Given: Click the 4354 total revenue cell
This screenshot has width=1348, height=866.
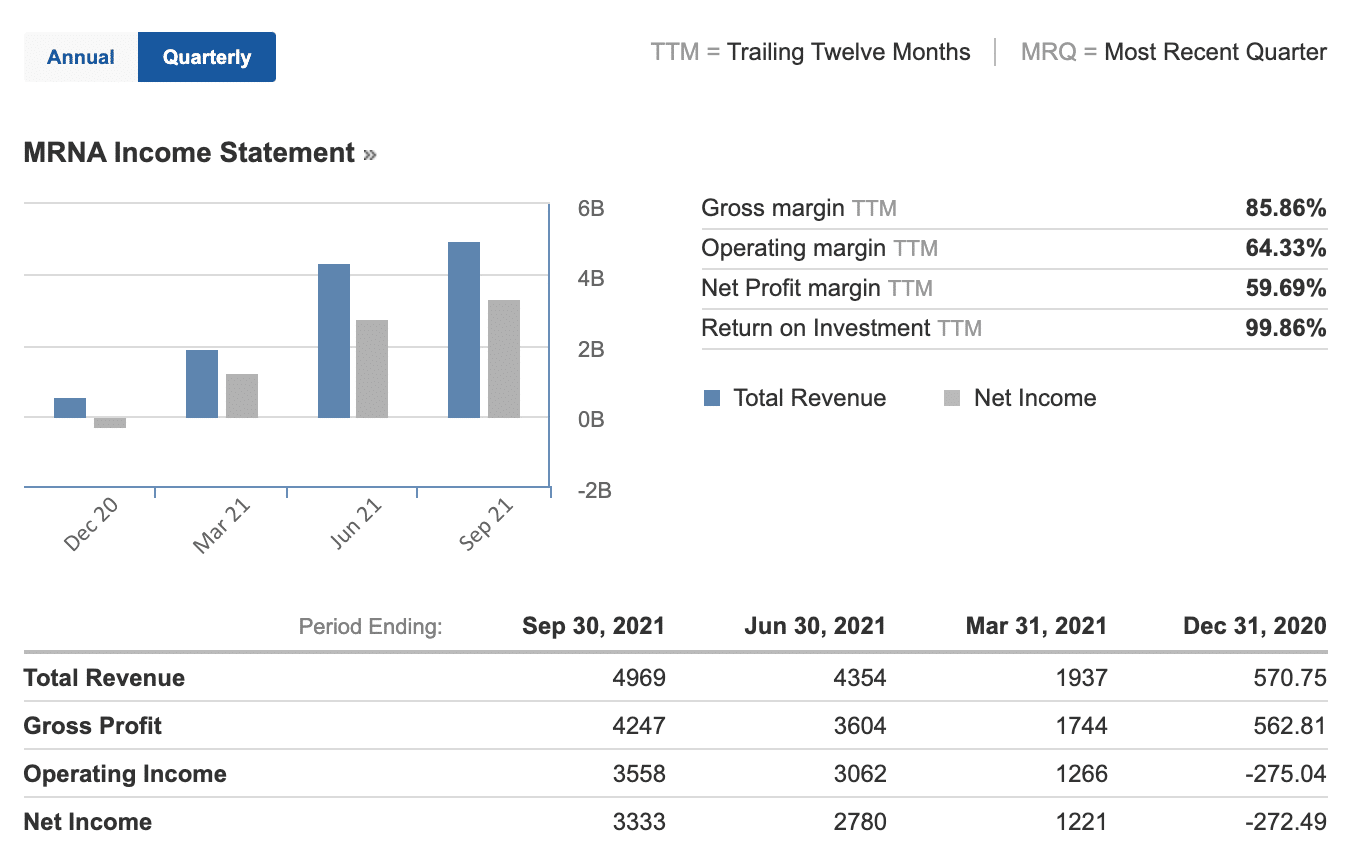Looking at the screenshot, I should (x=860, y=678).
